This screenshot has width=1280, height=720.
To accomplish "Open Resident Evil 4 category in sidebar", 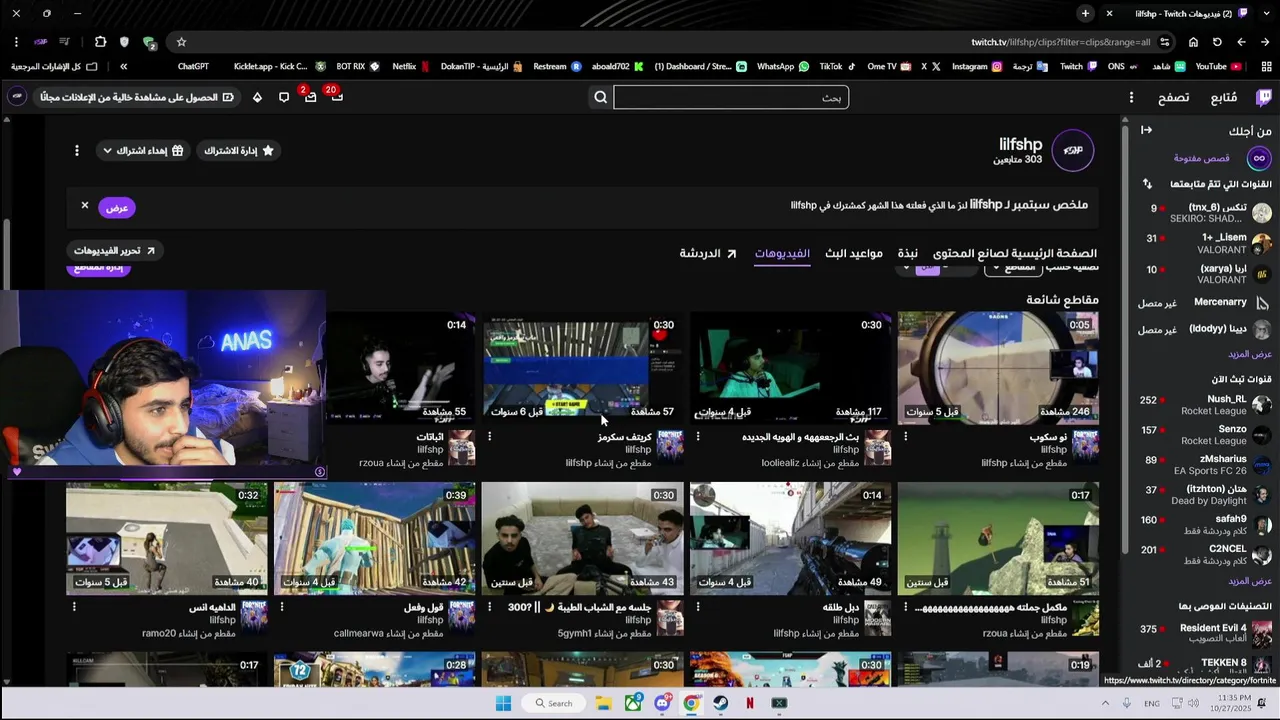I will [x=1207, y=633].
